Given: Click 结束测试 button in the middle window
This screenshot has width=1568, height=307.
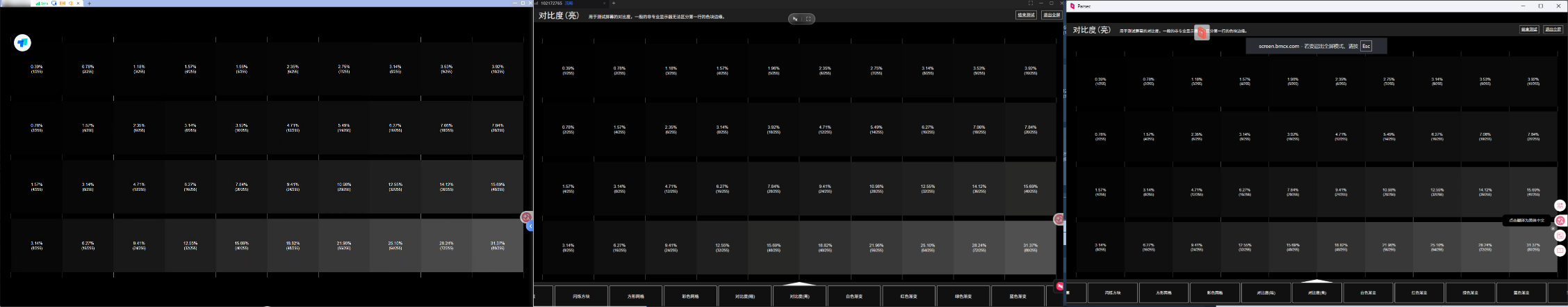Looking at the screenshot, I should point(1026,15).
